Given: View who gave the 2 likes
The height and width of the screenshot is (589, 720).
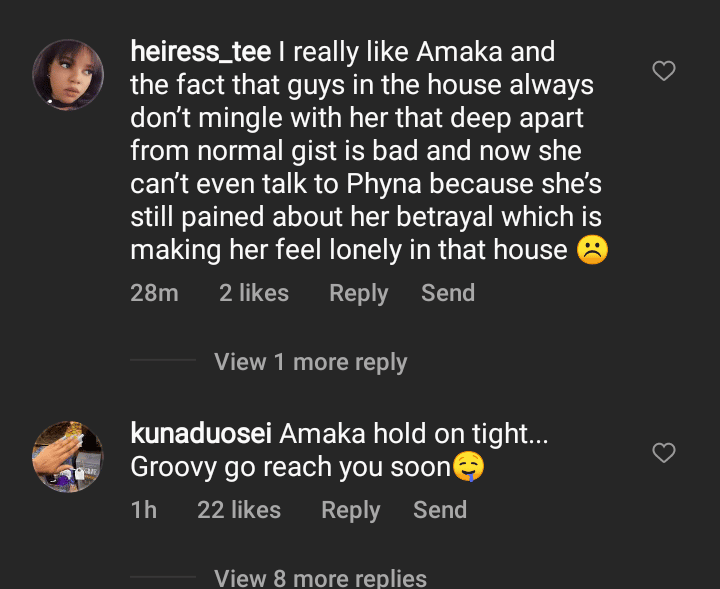Looking at the screenshot, I should click(254, 293).
